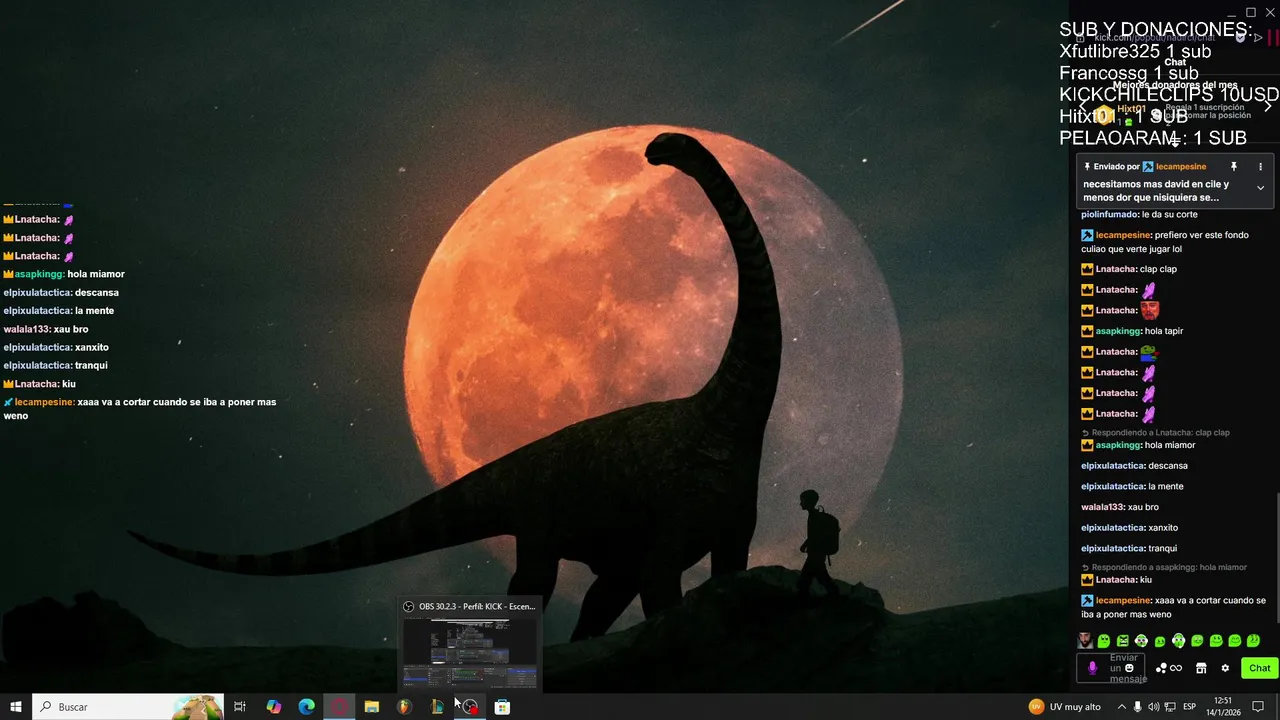The image size is (1280, 720).
Task: Click the purple microphone icon in chat input
Action: click(1092, 668)
